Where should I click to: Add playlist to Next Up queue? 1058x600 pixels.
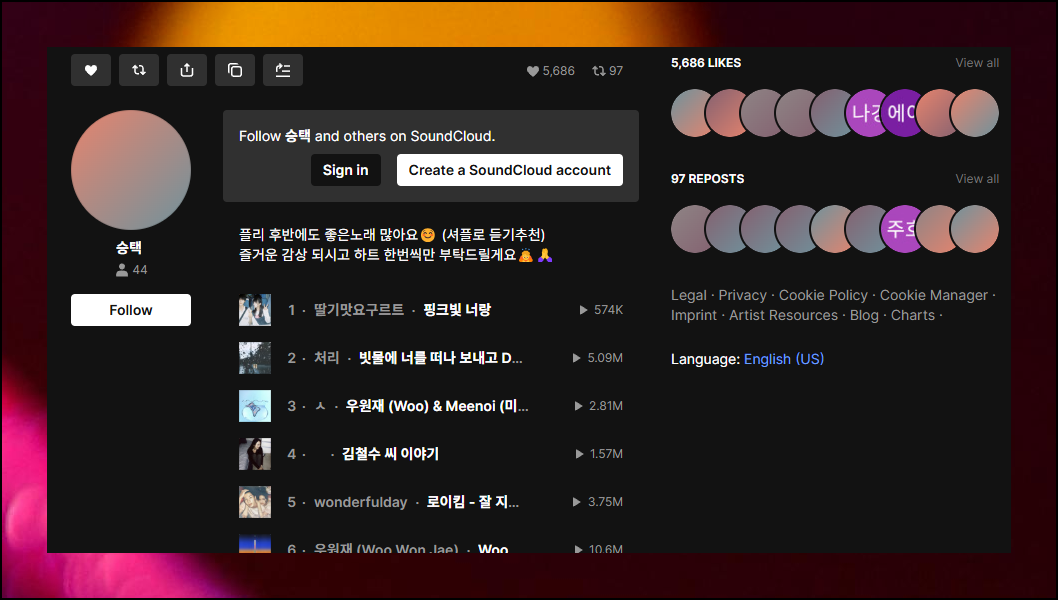coord(283,70)
